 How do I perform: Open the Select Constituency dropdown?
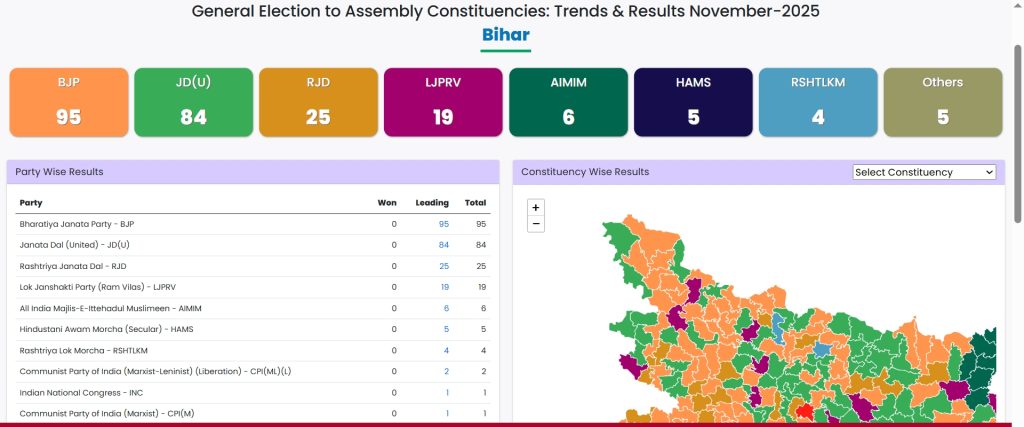point(924,172)
